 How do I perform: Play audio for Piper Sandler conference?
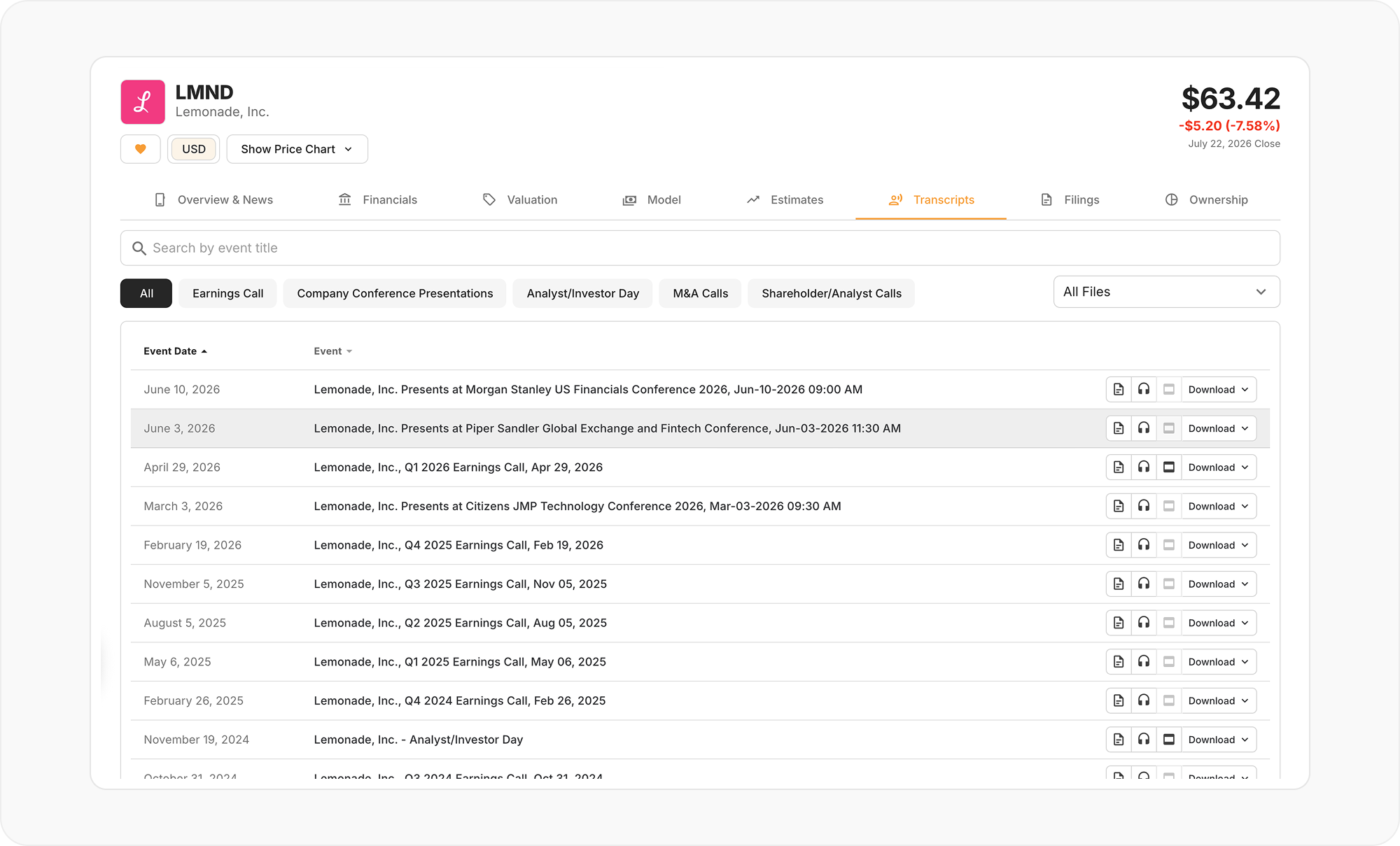[1144, 428]
